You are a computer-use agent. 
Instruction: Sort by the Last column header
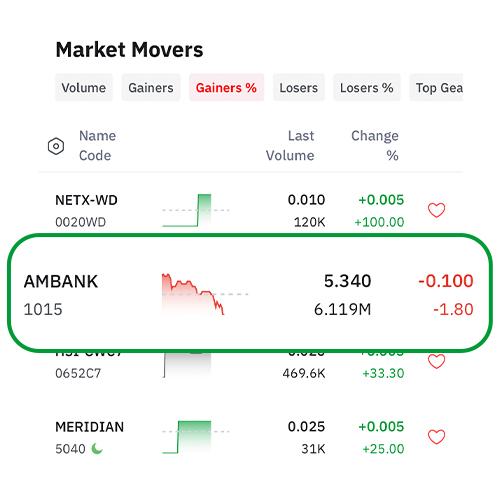[x=301, y=136]
